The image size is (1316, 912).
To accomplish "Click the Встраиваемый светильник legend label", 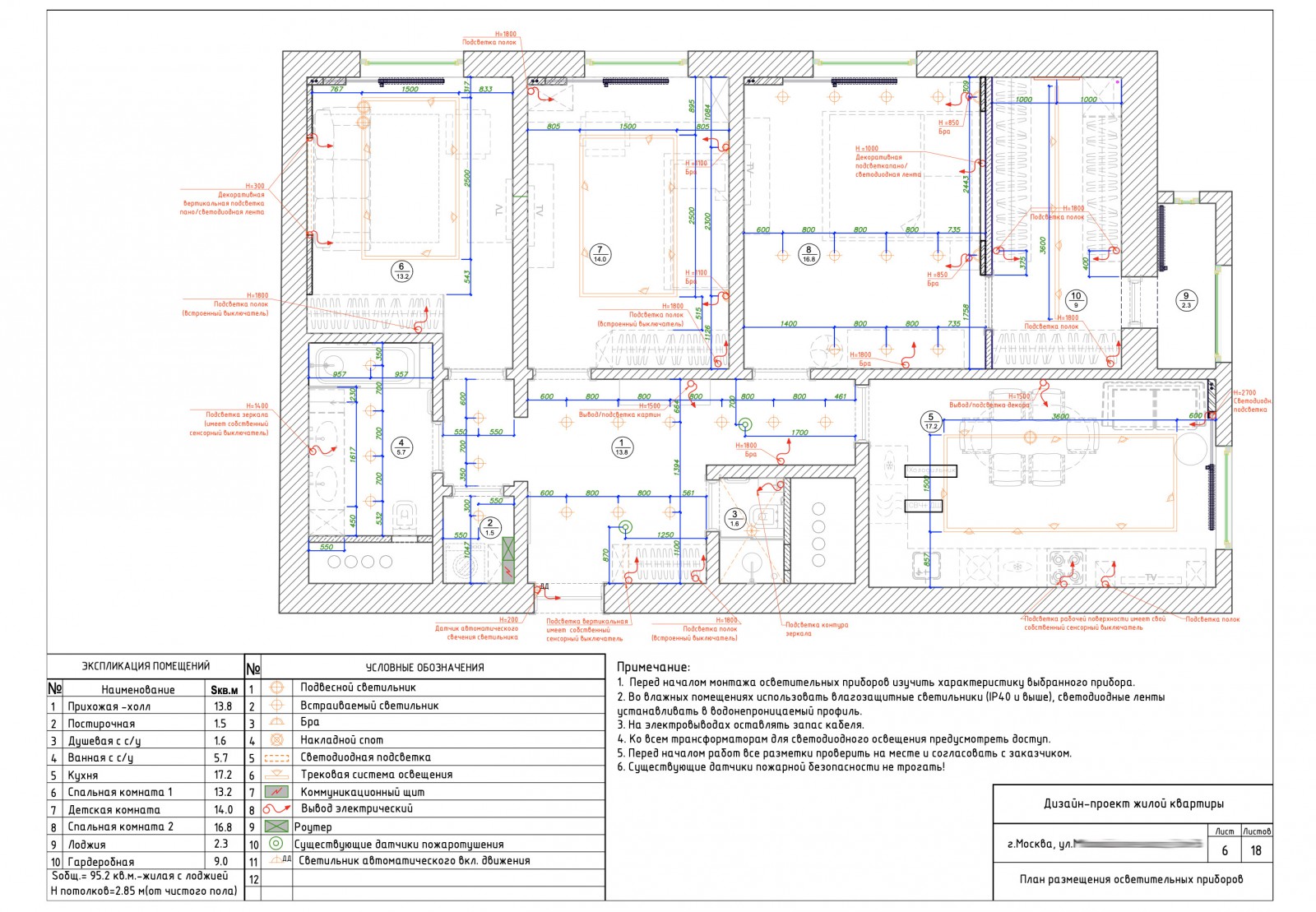I will (369, 706).
